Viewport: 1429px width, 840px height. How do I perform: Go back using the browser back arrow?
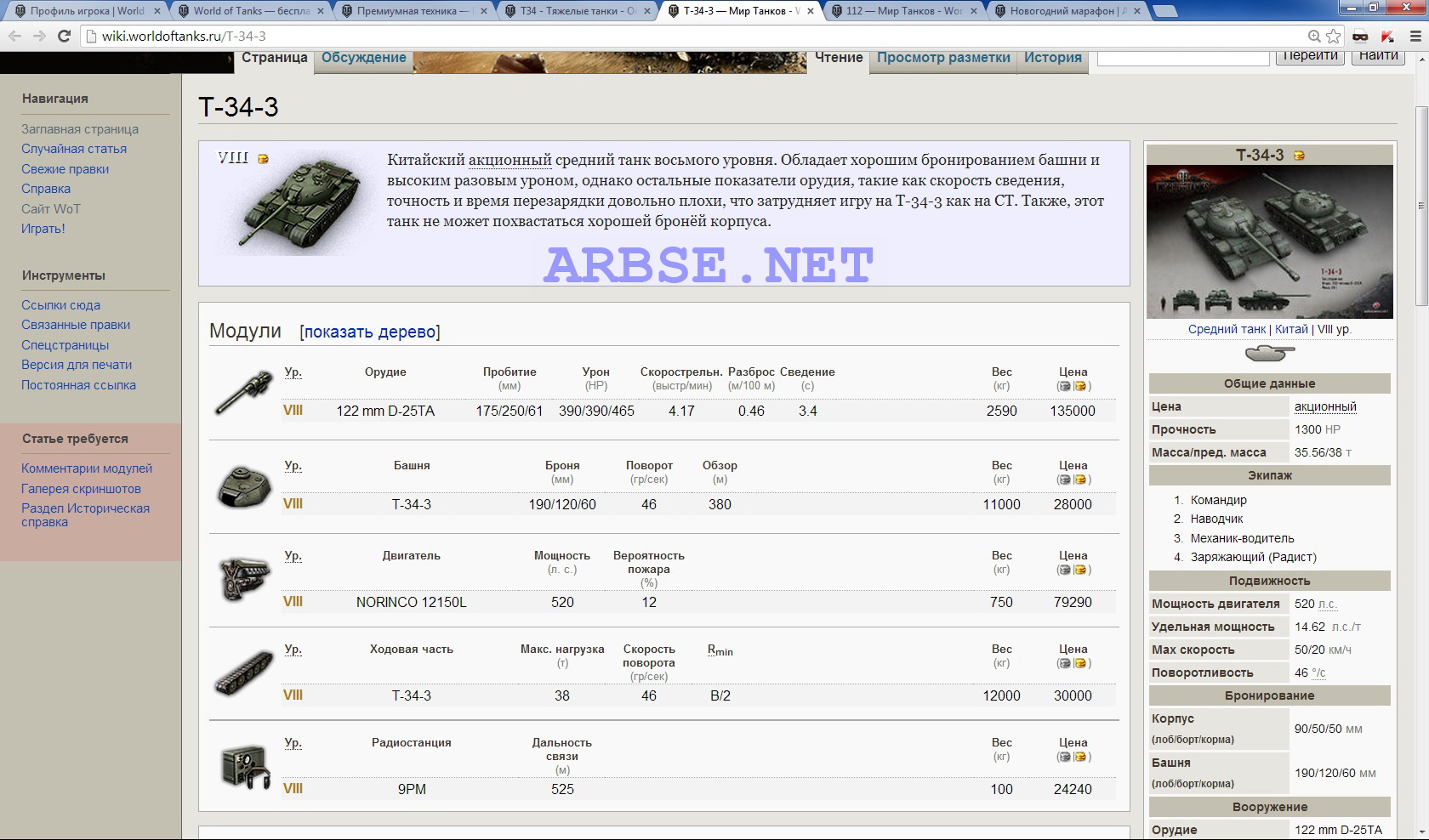tap(15, 36)
